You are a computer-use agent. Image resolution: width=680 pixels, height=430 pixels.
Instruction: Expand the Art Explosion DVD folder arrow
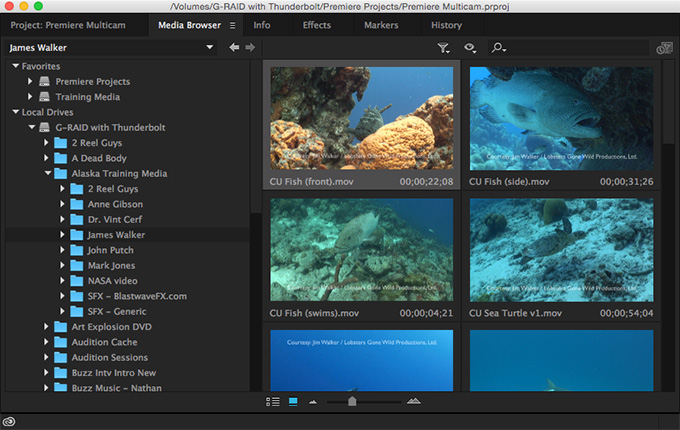(x=46, y=326)
